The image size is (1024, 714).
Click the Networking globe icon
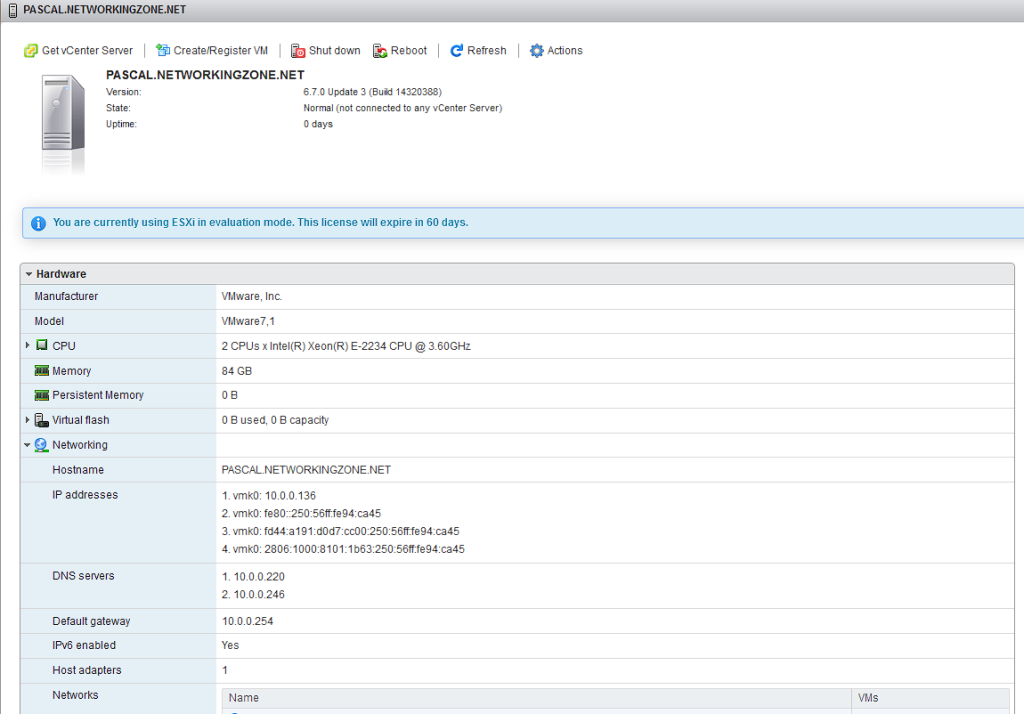(41, 445)
